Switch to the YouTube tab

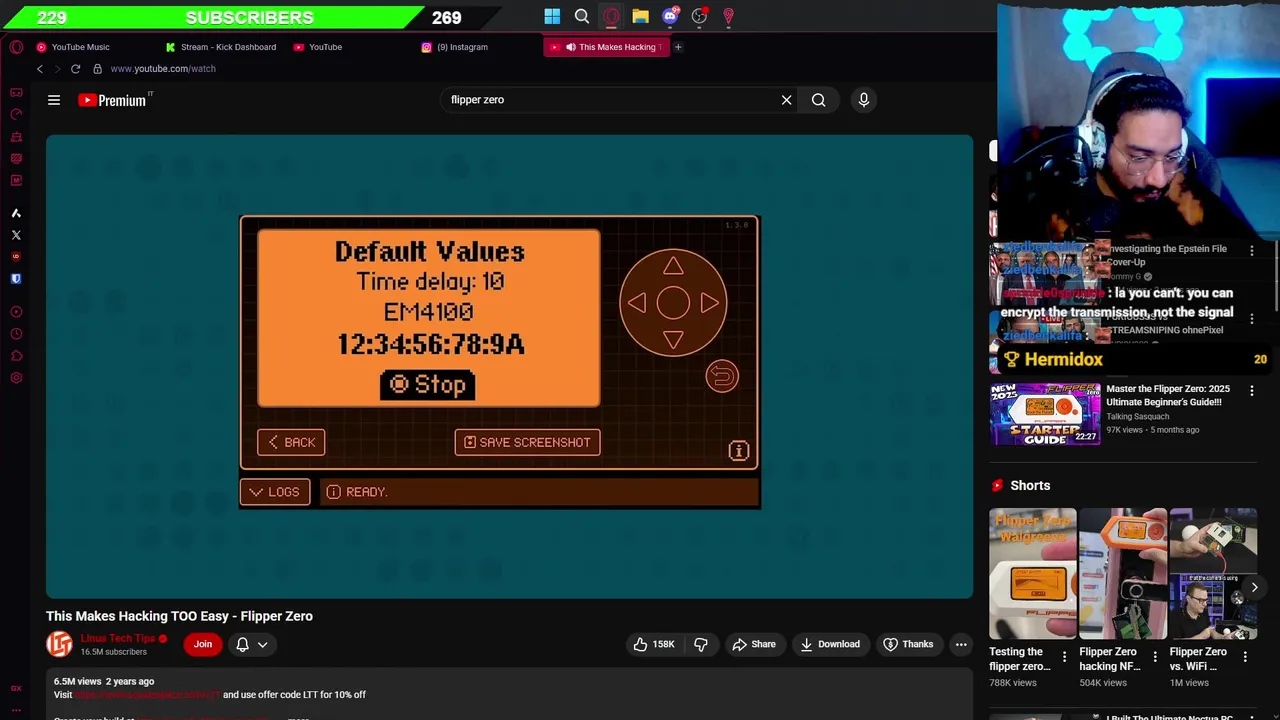325,47
